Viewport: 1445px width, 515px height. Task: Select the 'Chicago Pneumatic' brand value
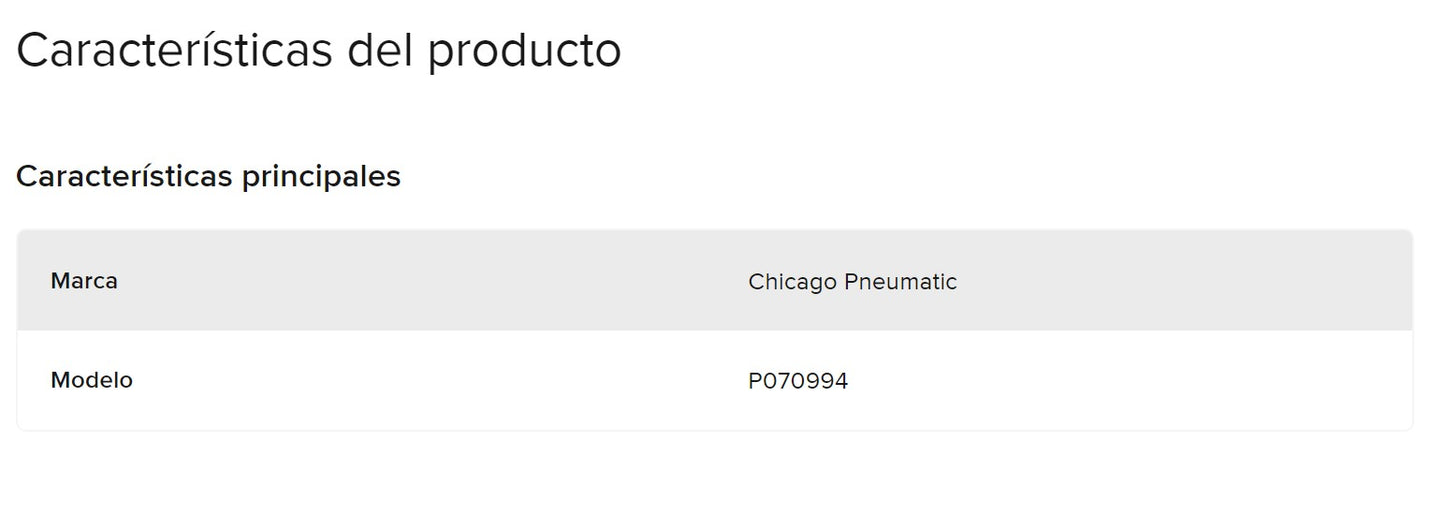[852, 282]
